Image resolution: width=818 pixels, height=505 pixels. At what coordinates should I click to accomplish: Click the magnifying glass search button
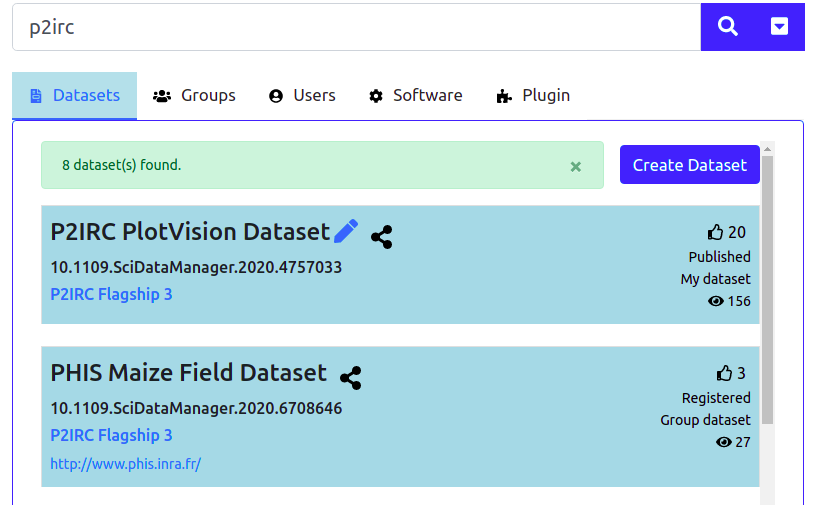pos(728,27)
